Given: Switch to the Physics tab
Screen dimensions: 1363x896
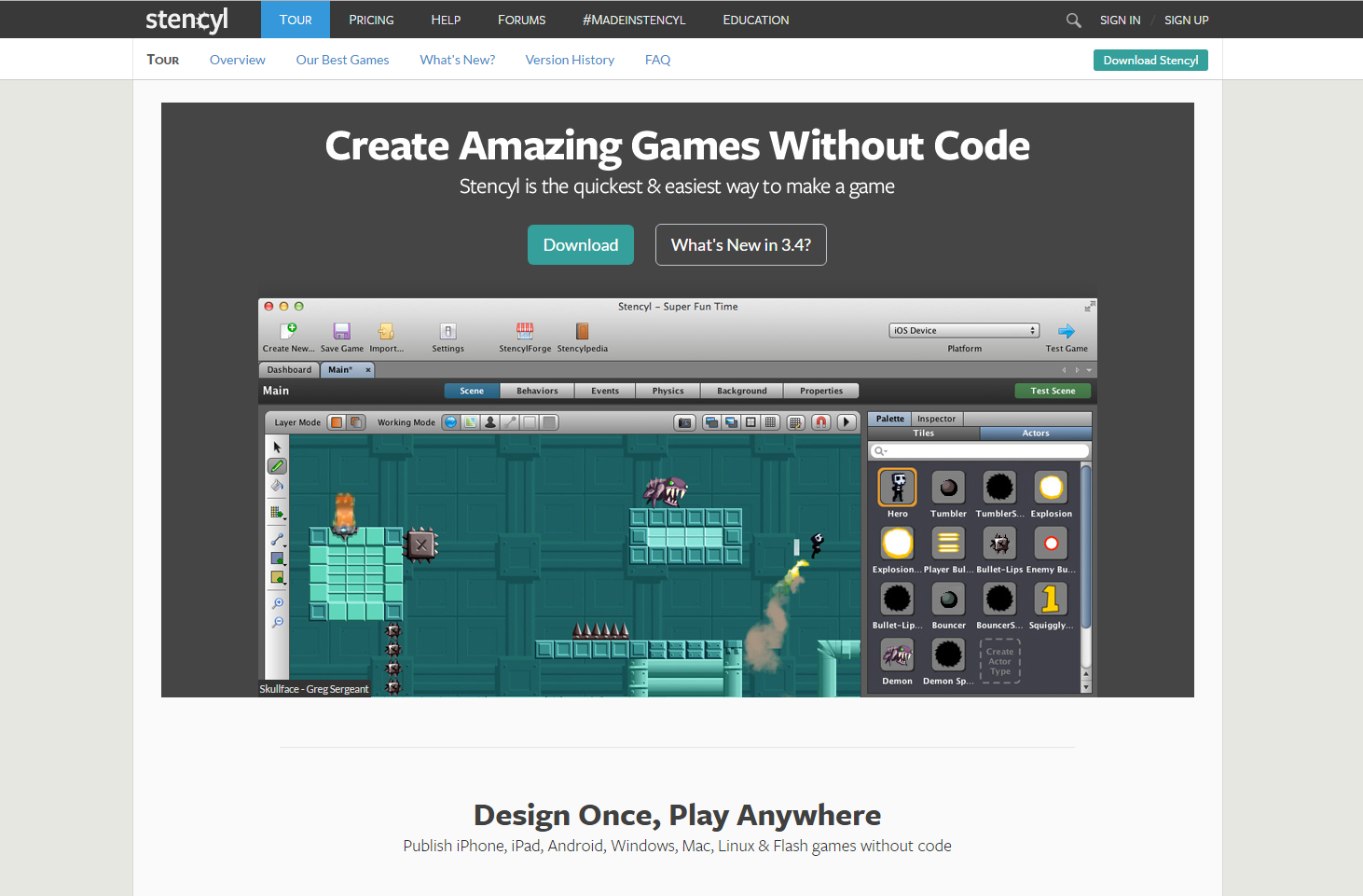Looking at the screenshot, I should click(x=668, y=391).
